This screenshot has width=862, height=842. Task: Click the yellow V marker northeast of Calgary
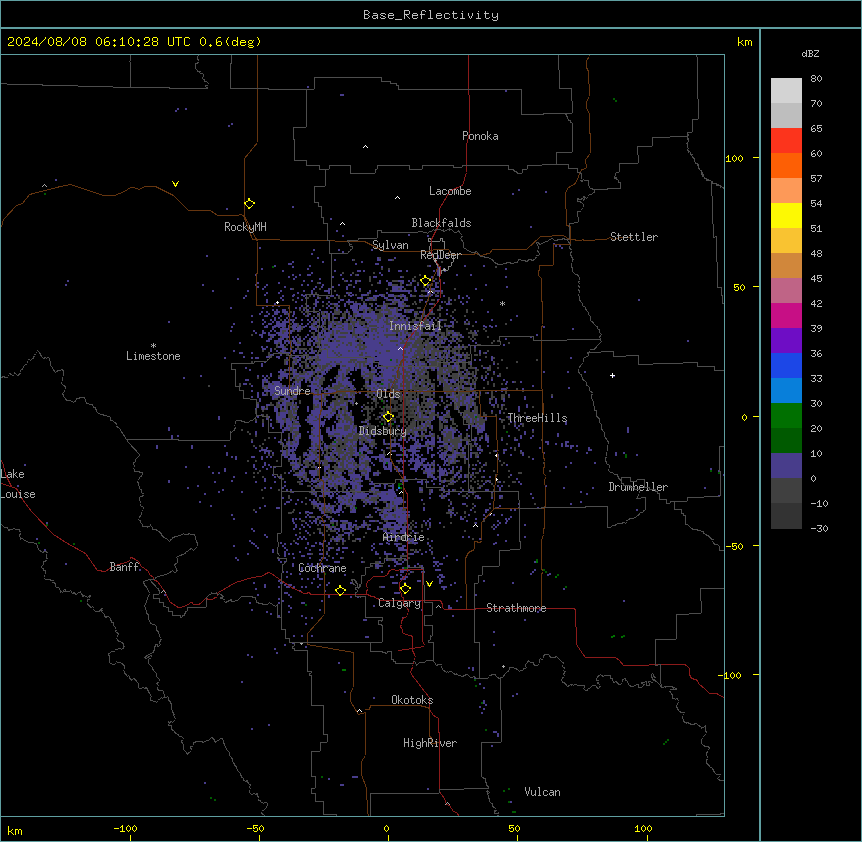pyautogui.click(x=429, y=584)
